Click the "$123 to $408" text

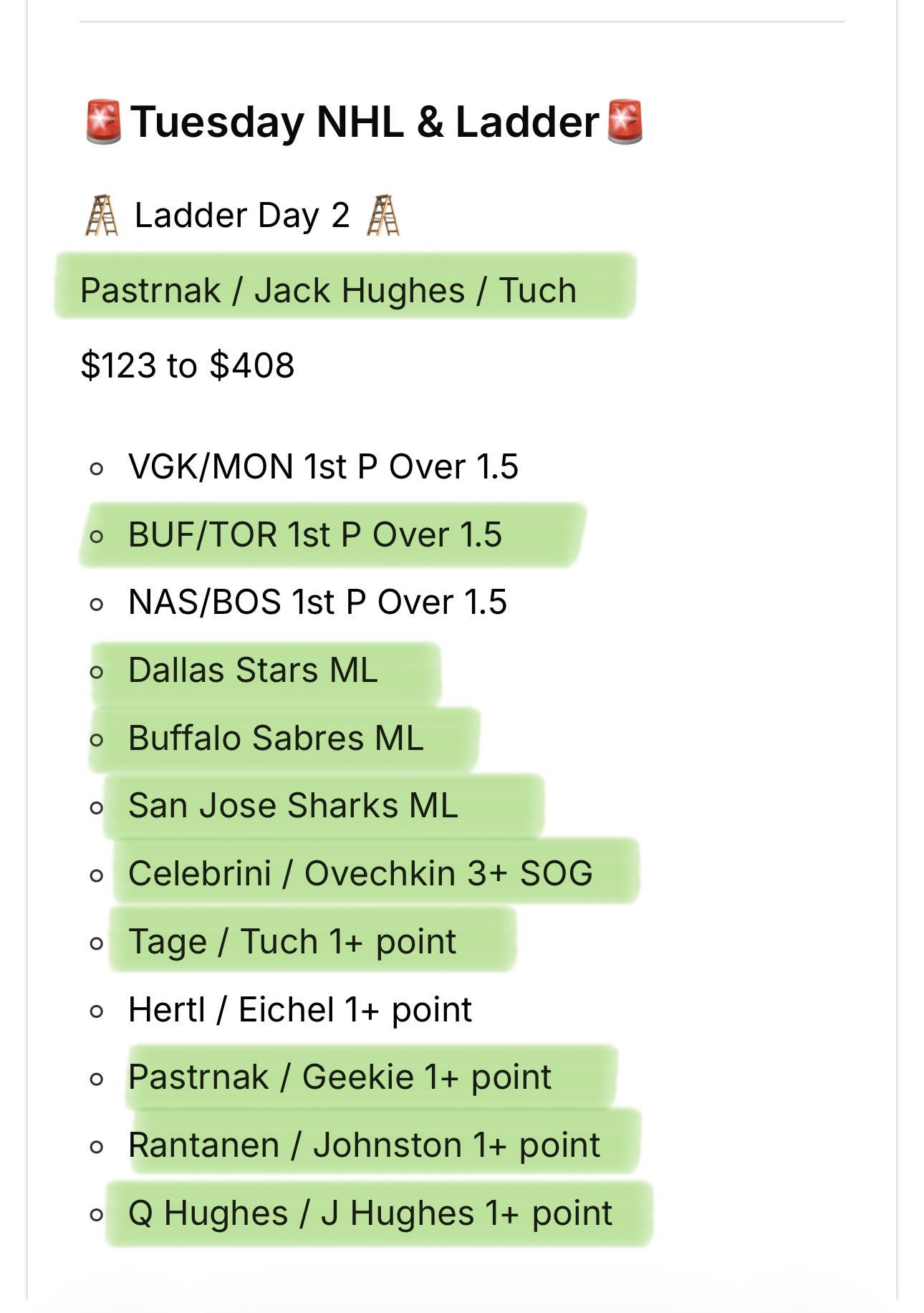pos(188,365)
